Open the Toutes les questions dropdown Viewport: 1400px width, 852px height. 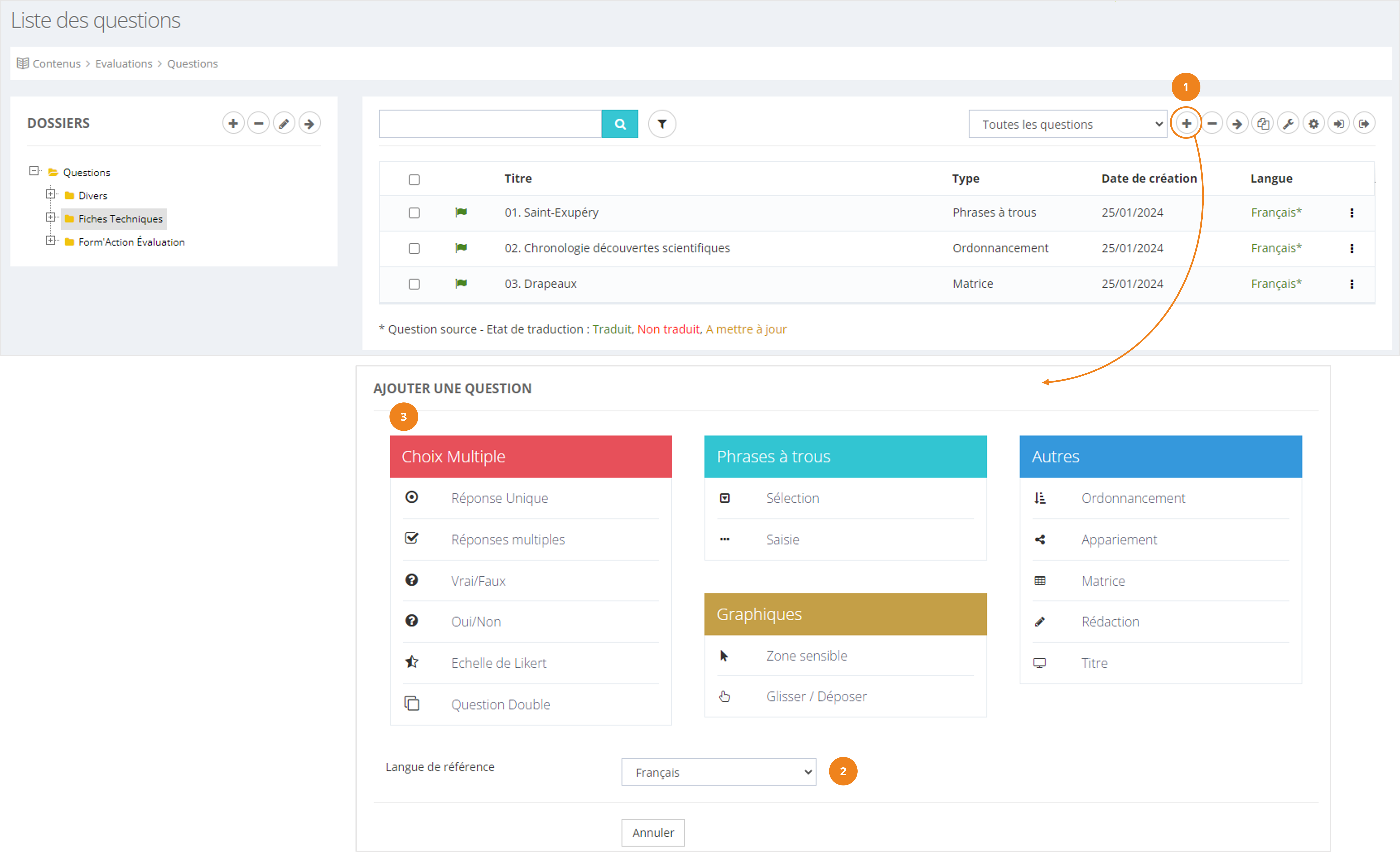(x=1067, y=124)
